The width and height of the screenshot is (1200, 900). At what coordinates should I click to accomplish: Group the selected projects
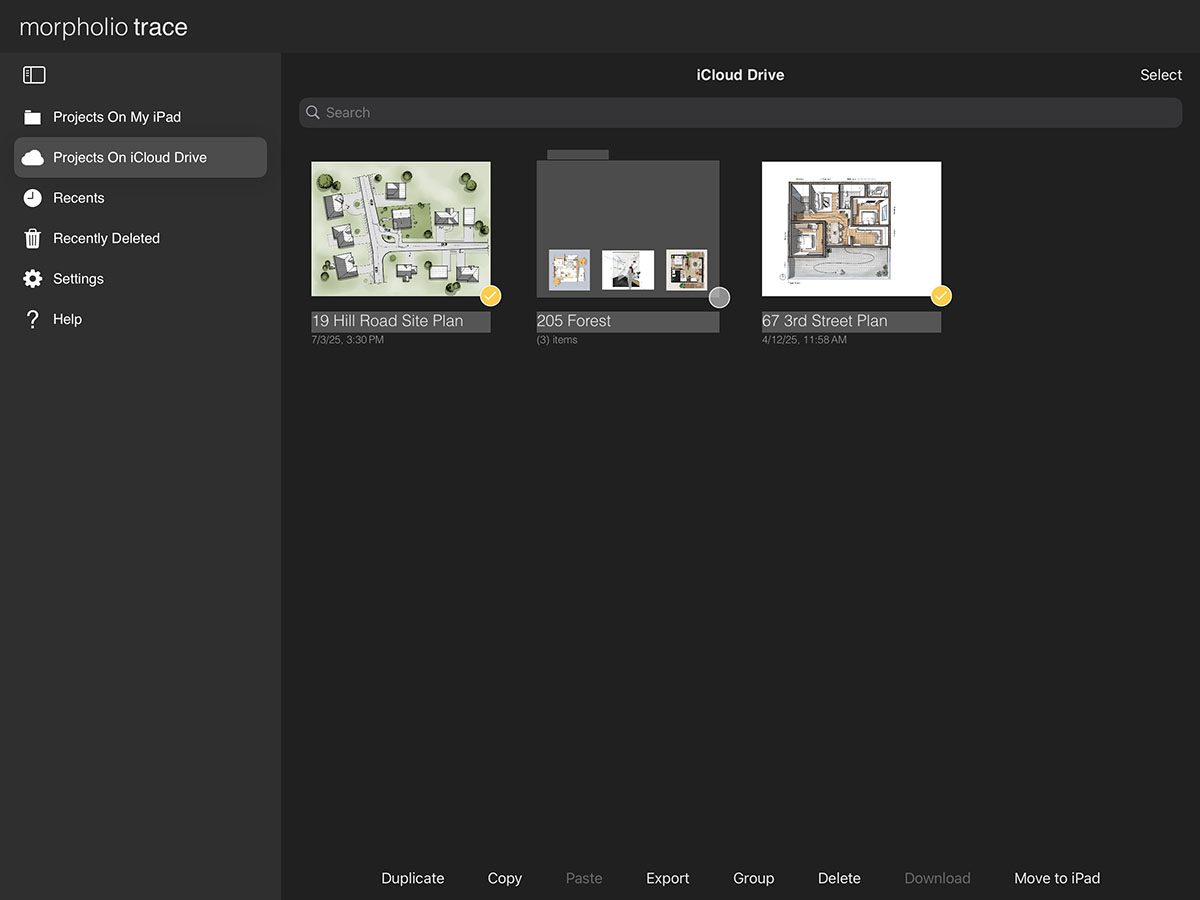coord(753,878)
